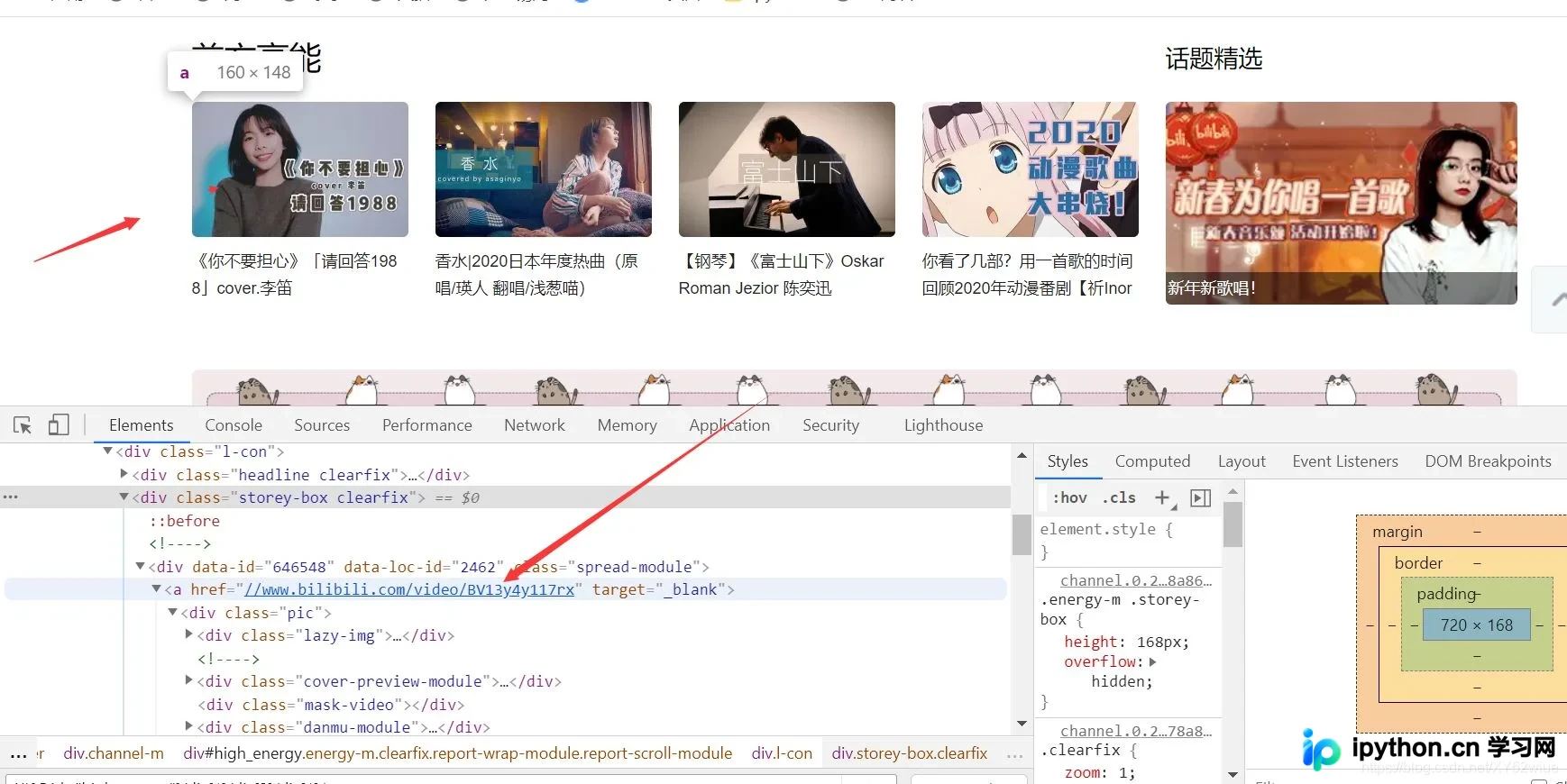Activate the inspect element picker icon

tap(23, 424)
